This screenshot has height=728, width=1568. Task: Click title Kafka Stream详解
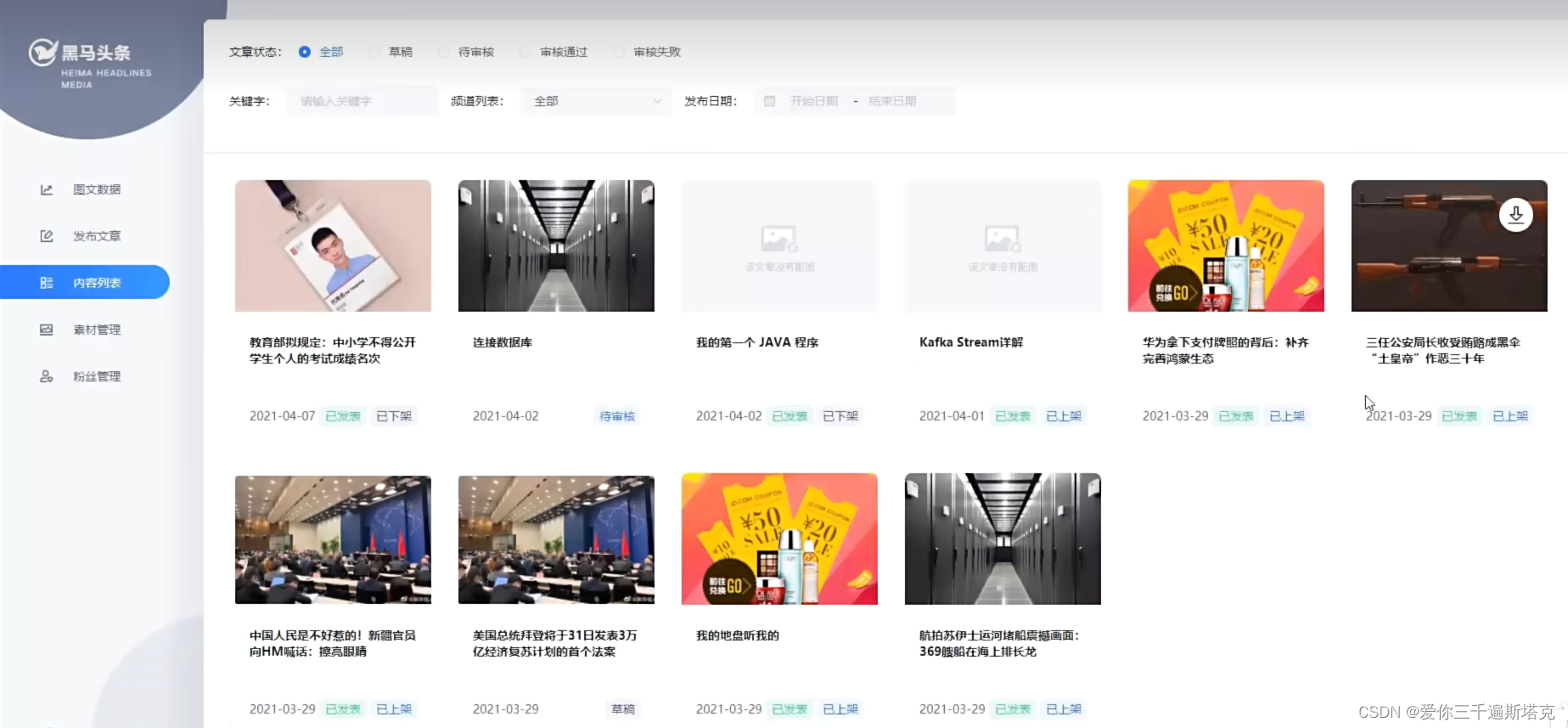pos(971,342)
